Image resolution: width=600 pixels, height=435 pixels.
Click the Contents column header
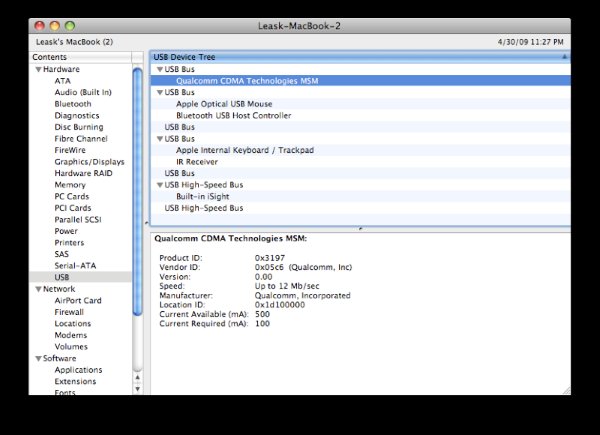(x=80, y=57)
